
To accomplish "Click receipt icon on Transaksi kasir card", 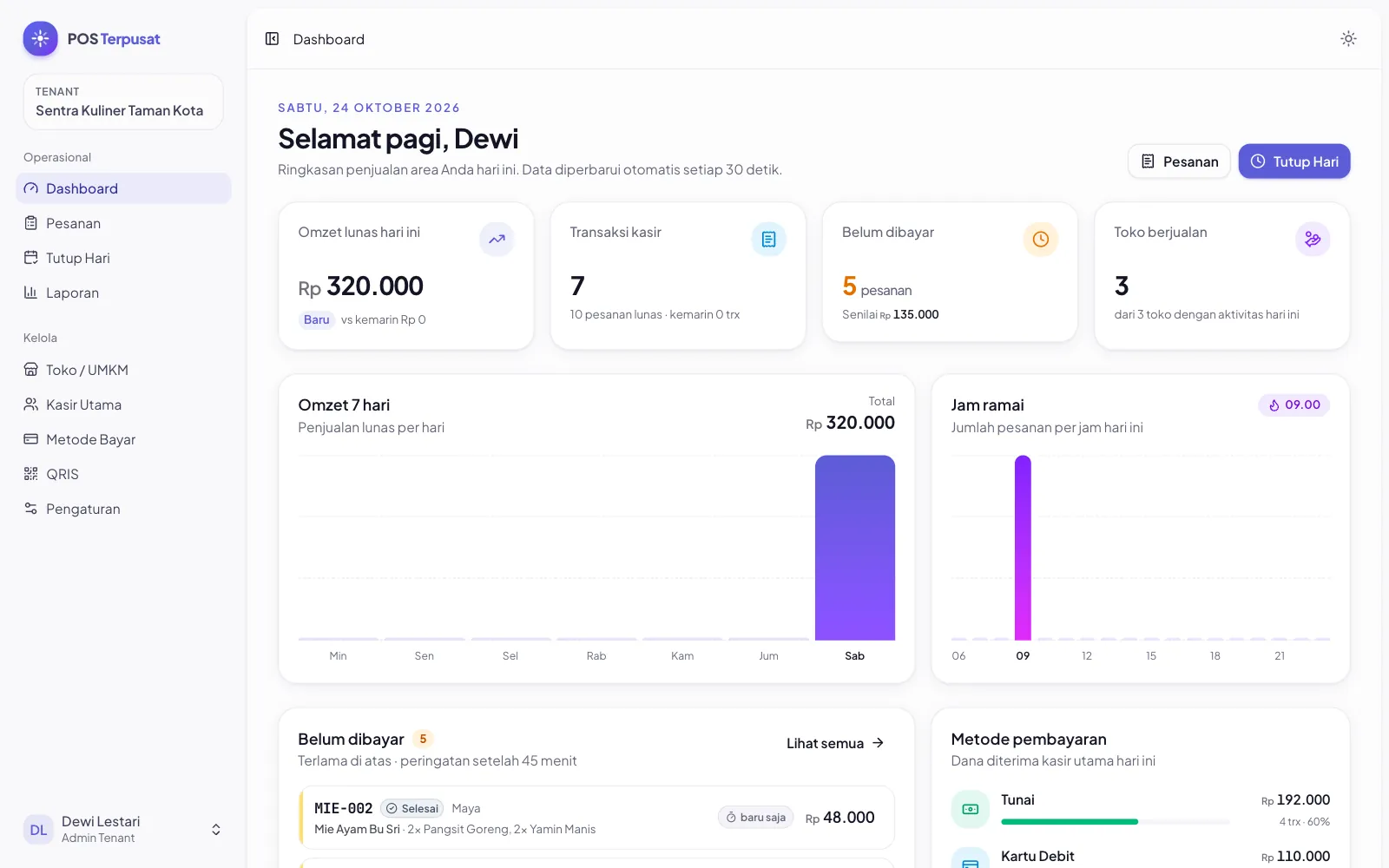I will click(768, 240).
